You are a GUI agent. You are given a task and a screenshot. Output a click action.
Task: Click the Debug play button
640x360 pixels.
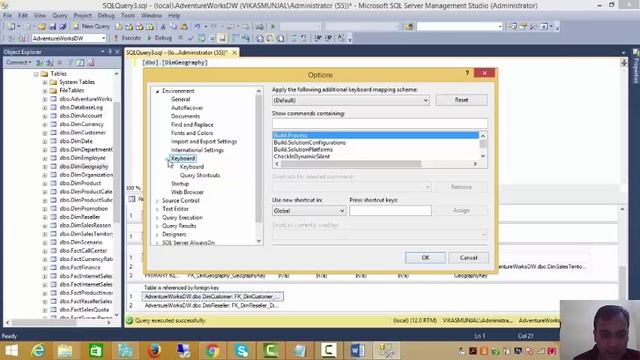[x=160, y=38]
